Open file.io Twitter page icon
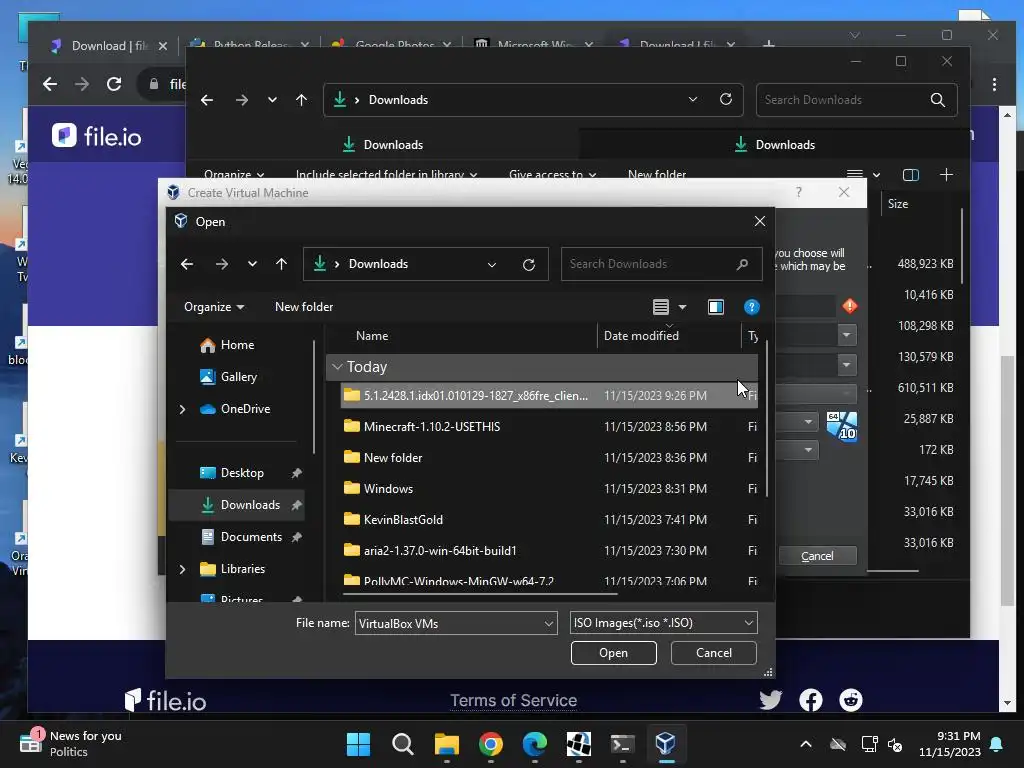Image resolution: width=1024 pixels, height=768 pixels. click(x=771, y=700)
